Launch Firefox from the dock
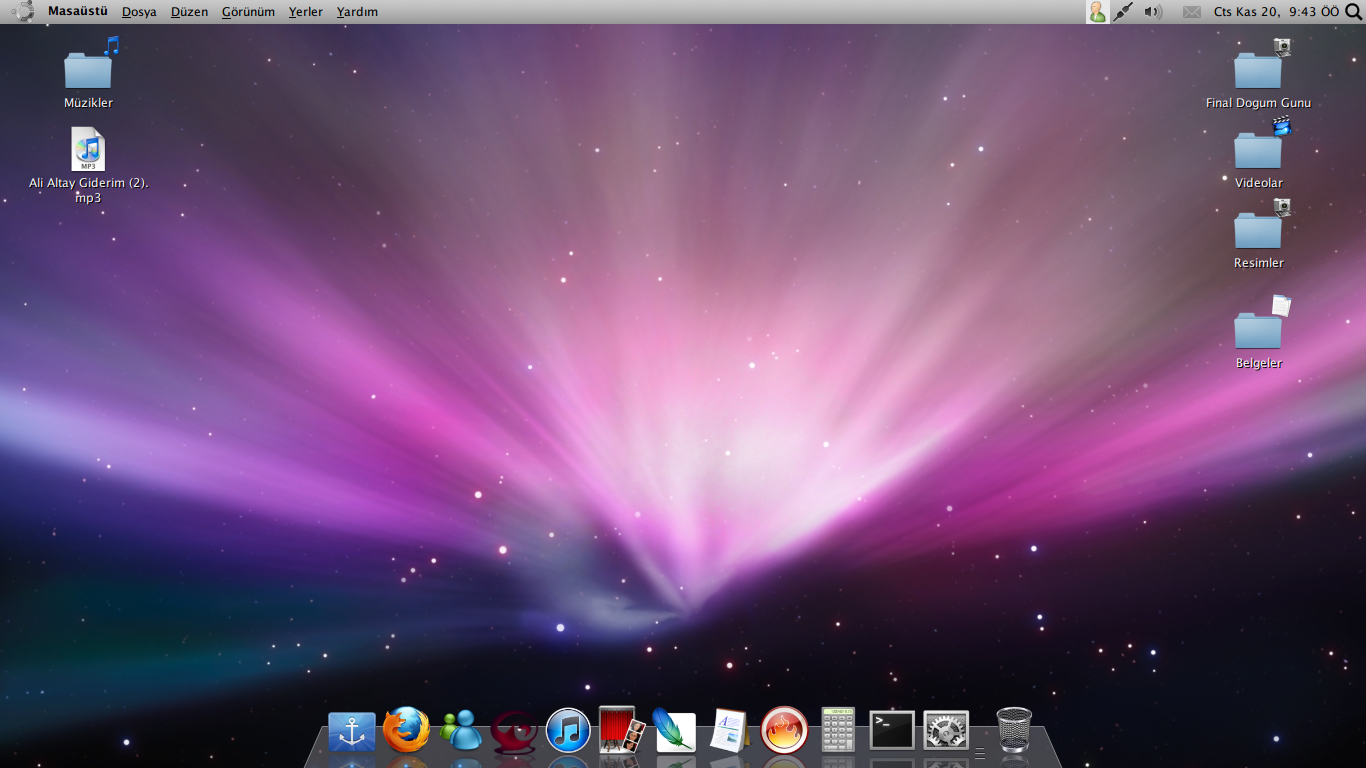Viewport: 1366px width, 768px height. (x=407, y=730)
